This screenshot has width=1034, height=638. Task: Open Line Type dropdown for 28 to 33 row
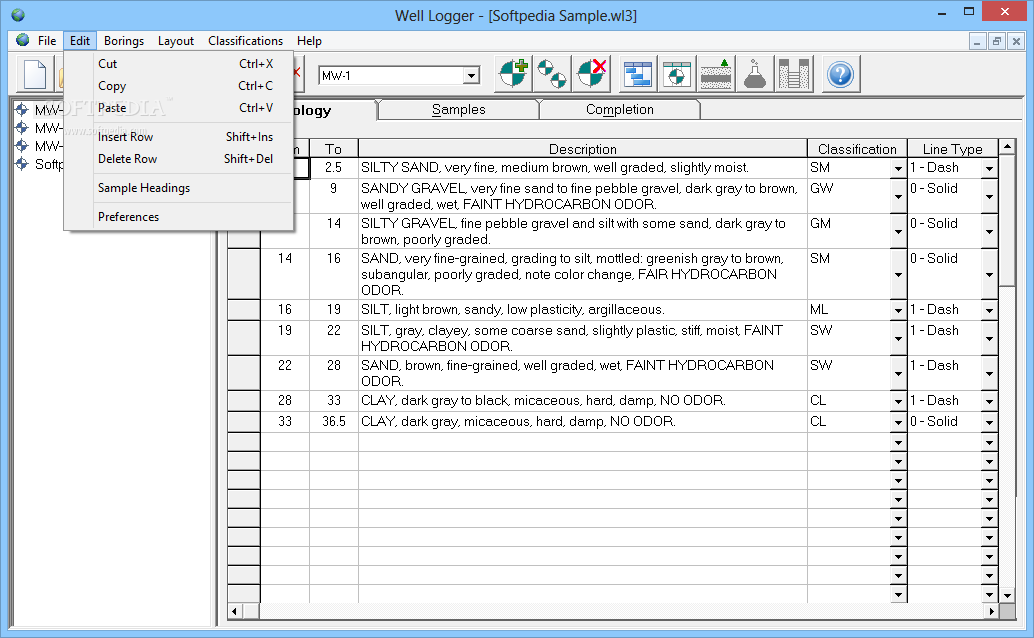click(989, 401)
